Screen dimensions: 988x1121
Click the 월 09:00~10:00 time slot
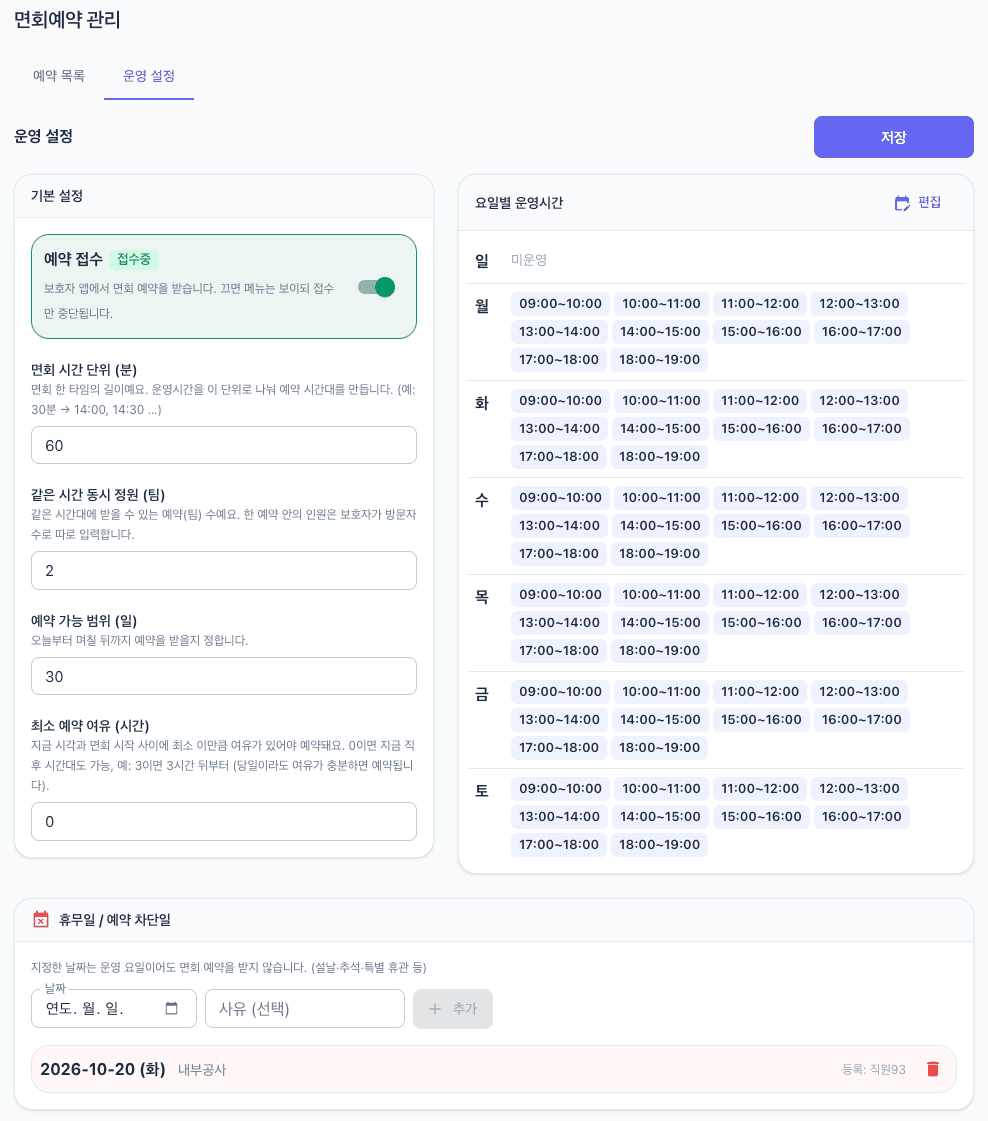coord(560,304)
